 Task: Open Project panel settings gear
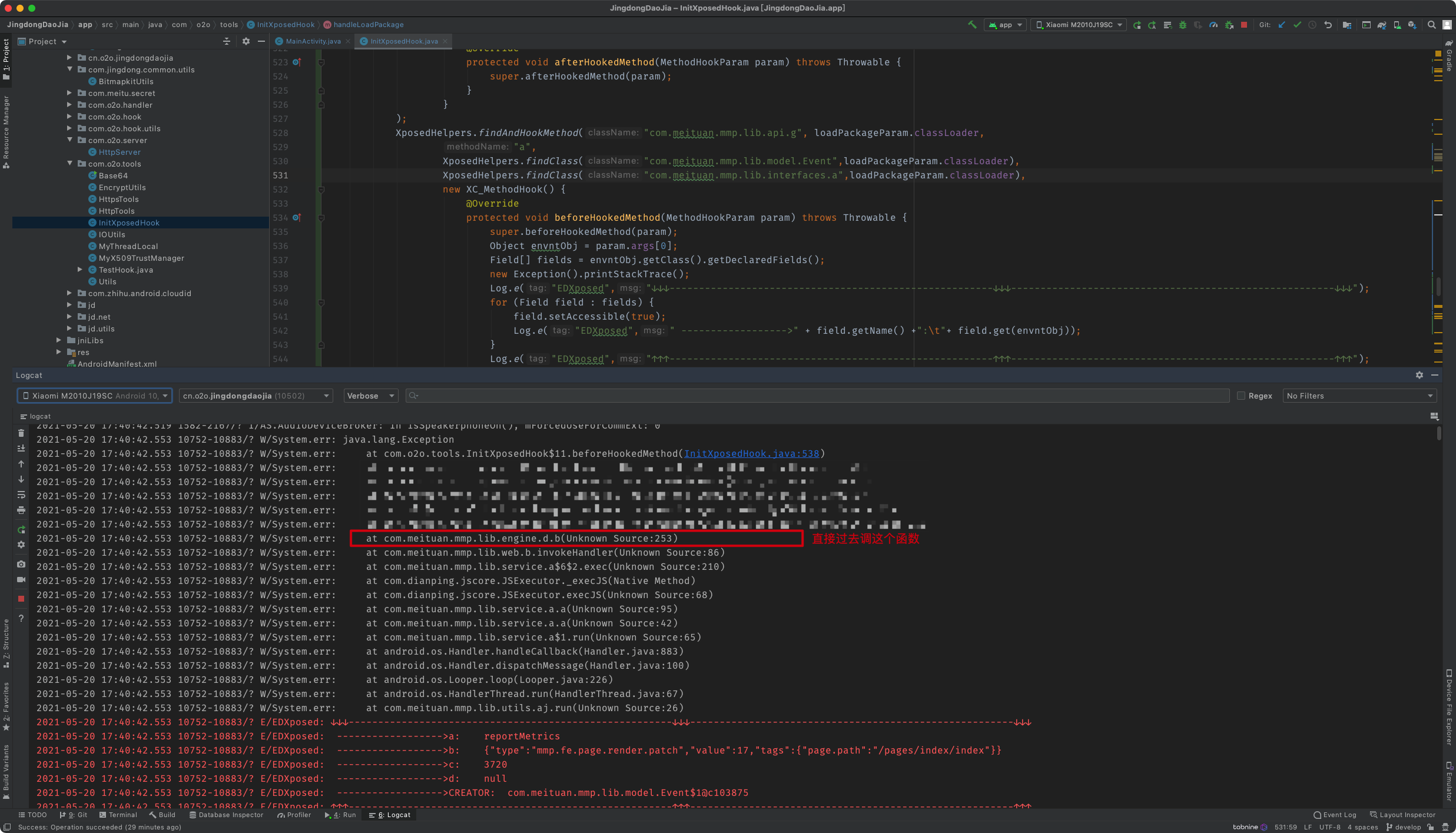pos(246,41)
